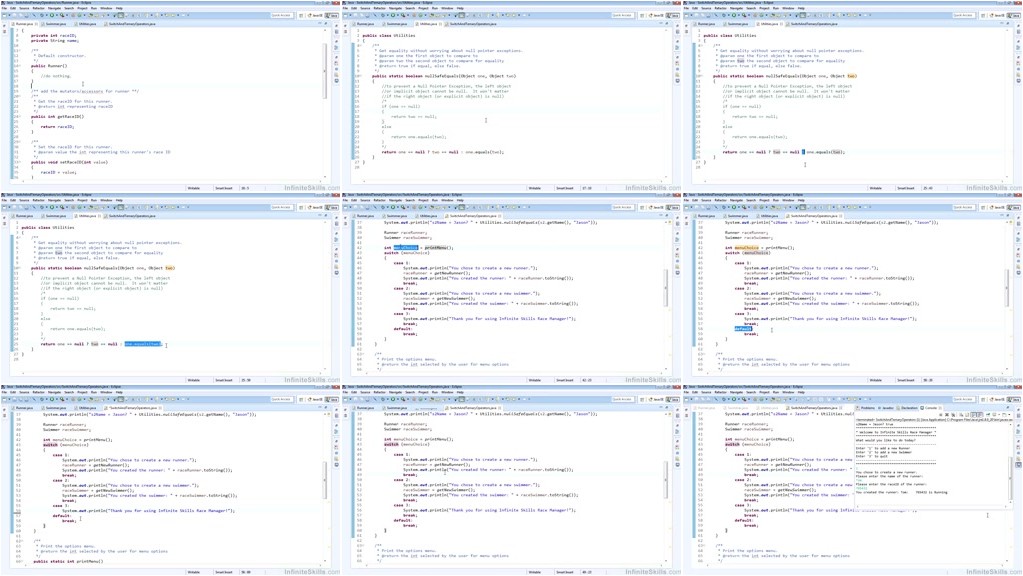This screenshot has width=1023, height=576.
Task: Switch to Swimmer.java tab in Runner code frame
Action: click(x=53, y=23)
